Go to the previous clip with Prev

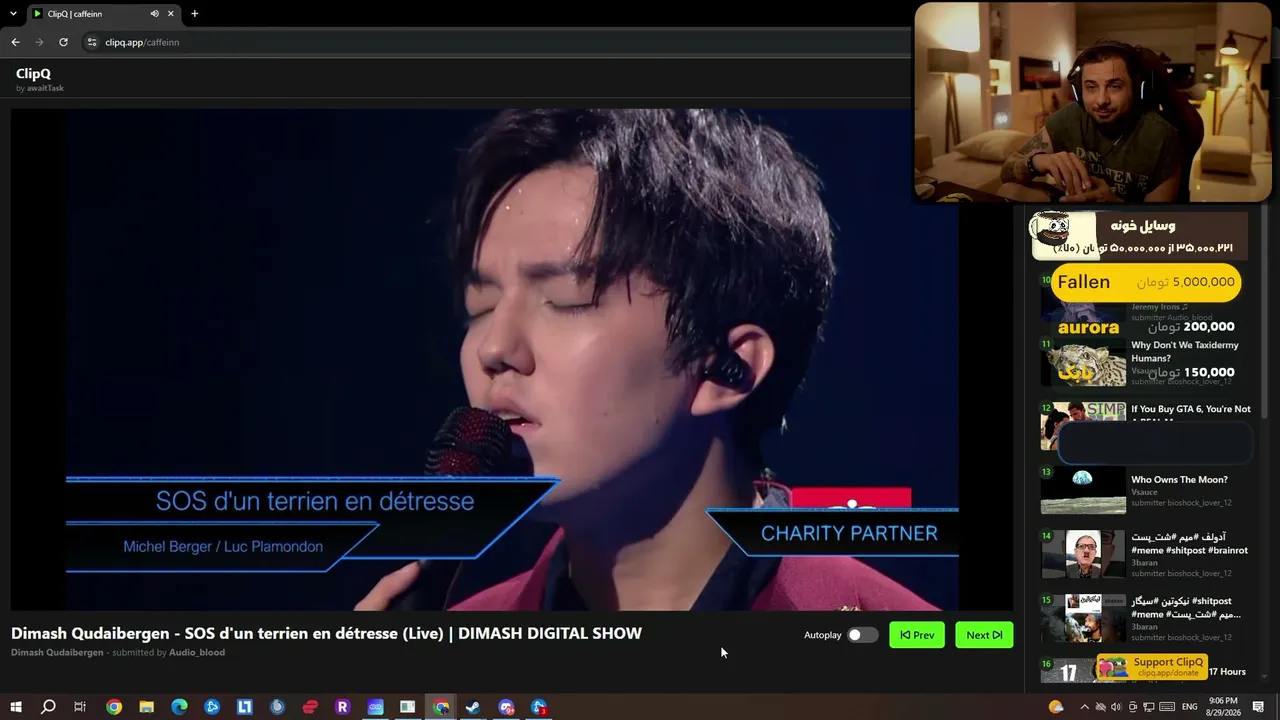pyautogui.click(x=917, y=635)
